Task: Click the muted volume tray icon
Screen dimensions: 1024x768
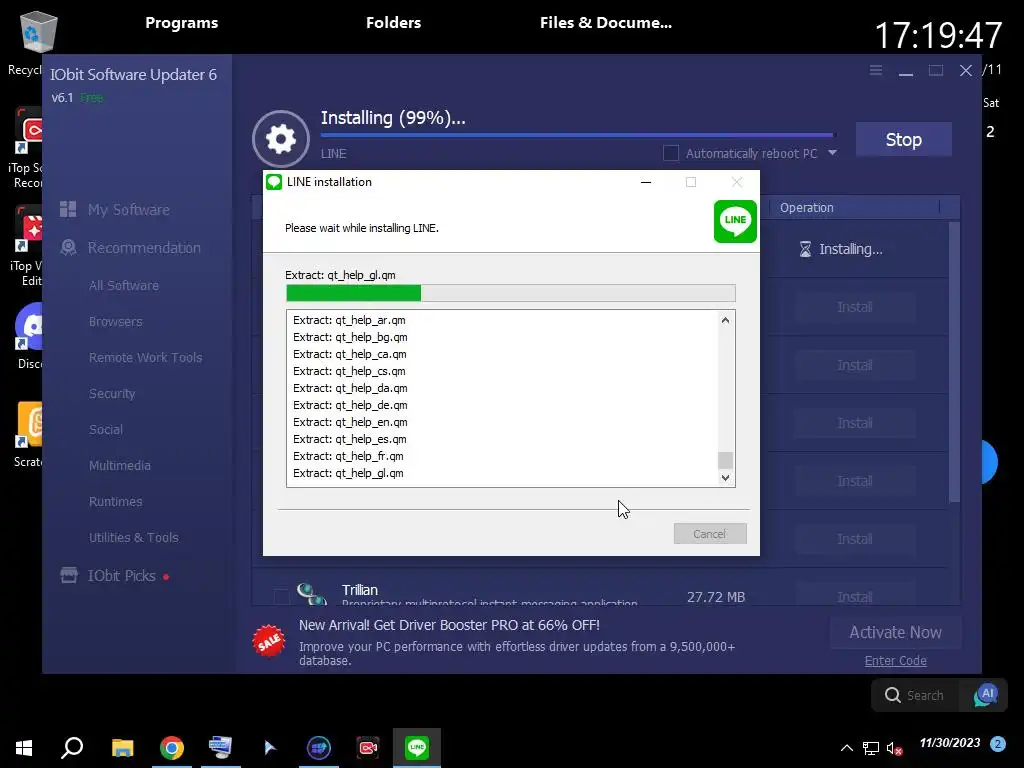Action: tap(894, 748)
